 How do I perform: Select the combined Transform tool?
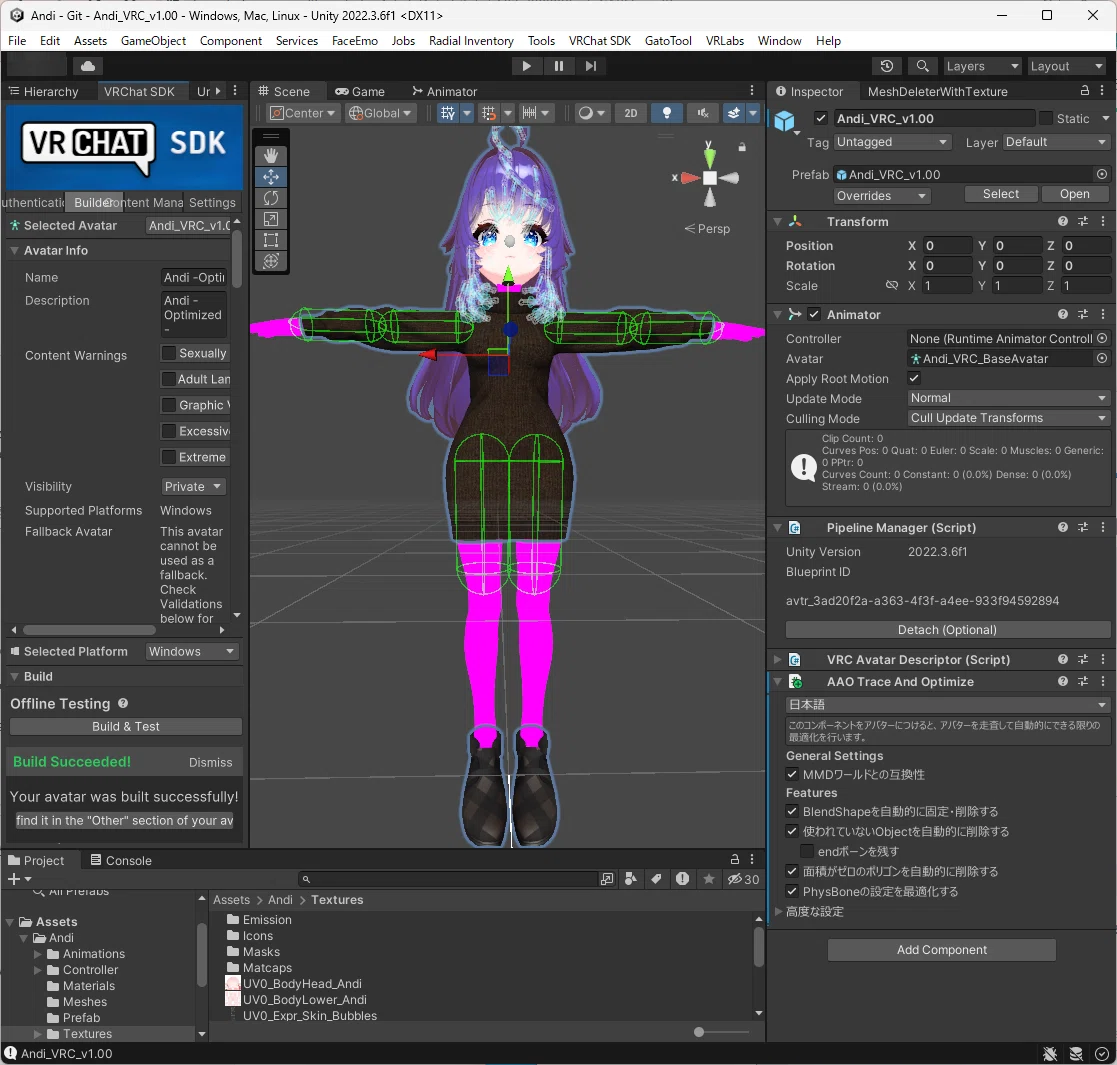click(271, 261)
